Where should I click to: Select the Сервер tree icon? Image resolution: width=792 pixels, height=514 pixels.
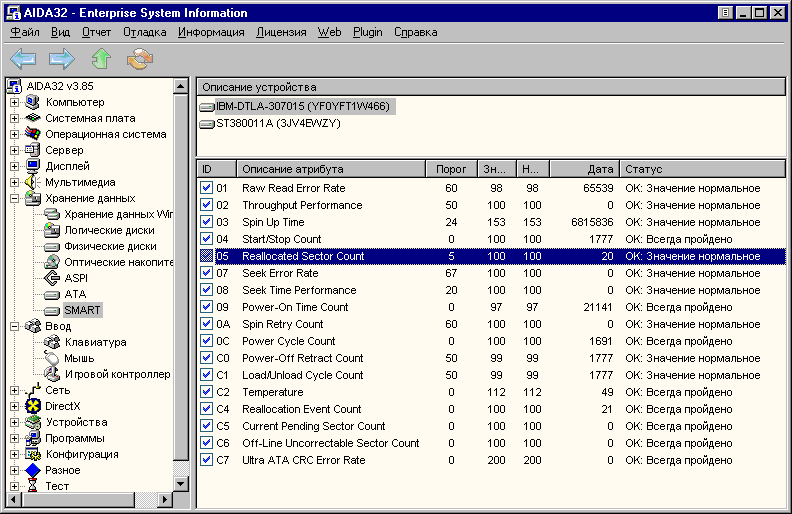[32, 150]
